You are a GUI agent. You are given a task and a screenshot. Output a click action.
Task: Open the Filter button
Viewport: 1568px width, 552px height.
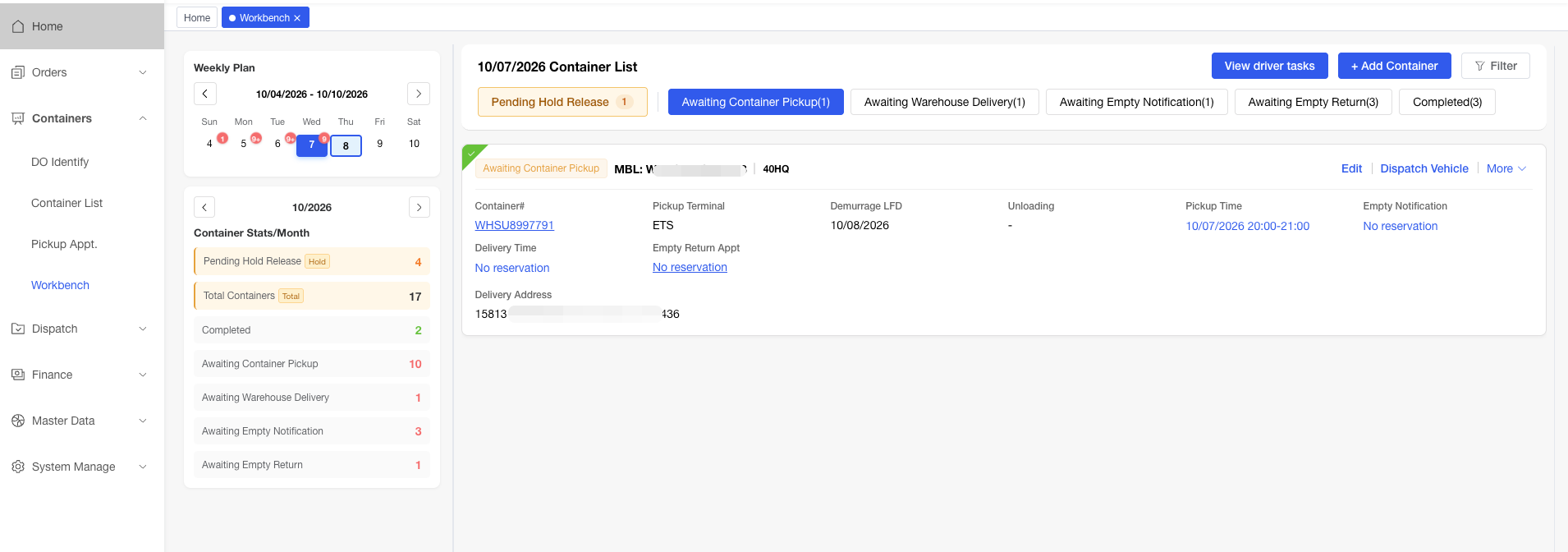[x=1496, y=66]
